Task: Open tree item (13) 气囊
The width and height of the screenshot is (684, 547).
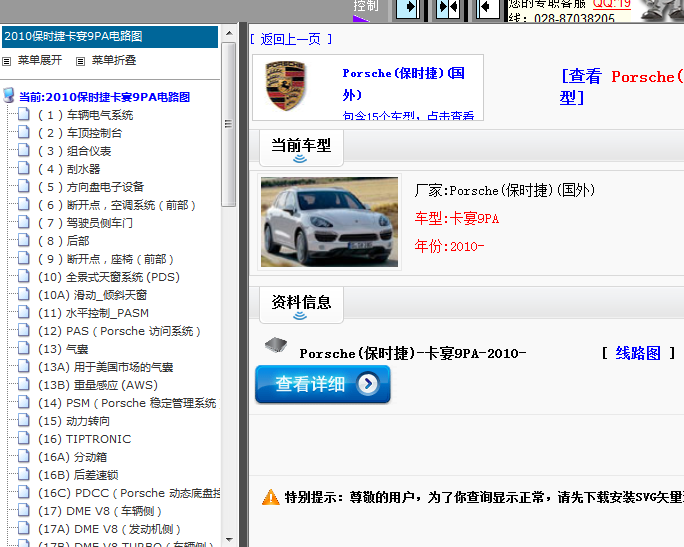Action: pos(63,349)
